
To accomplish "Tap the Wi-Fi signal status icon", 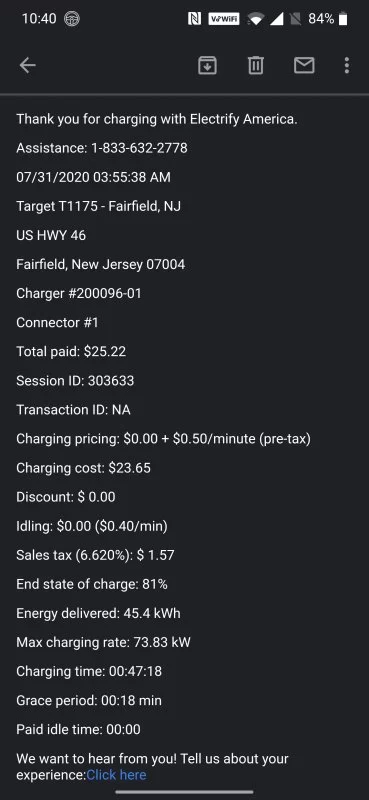I will point(254,19).
